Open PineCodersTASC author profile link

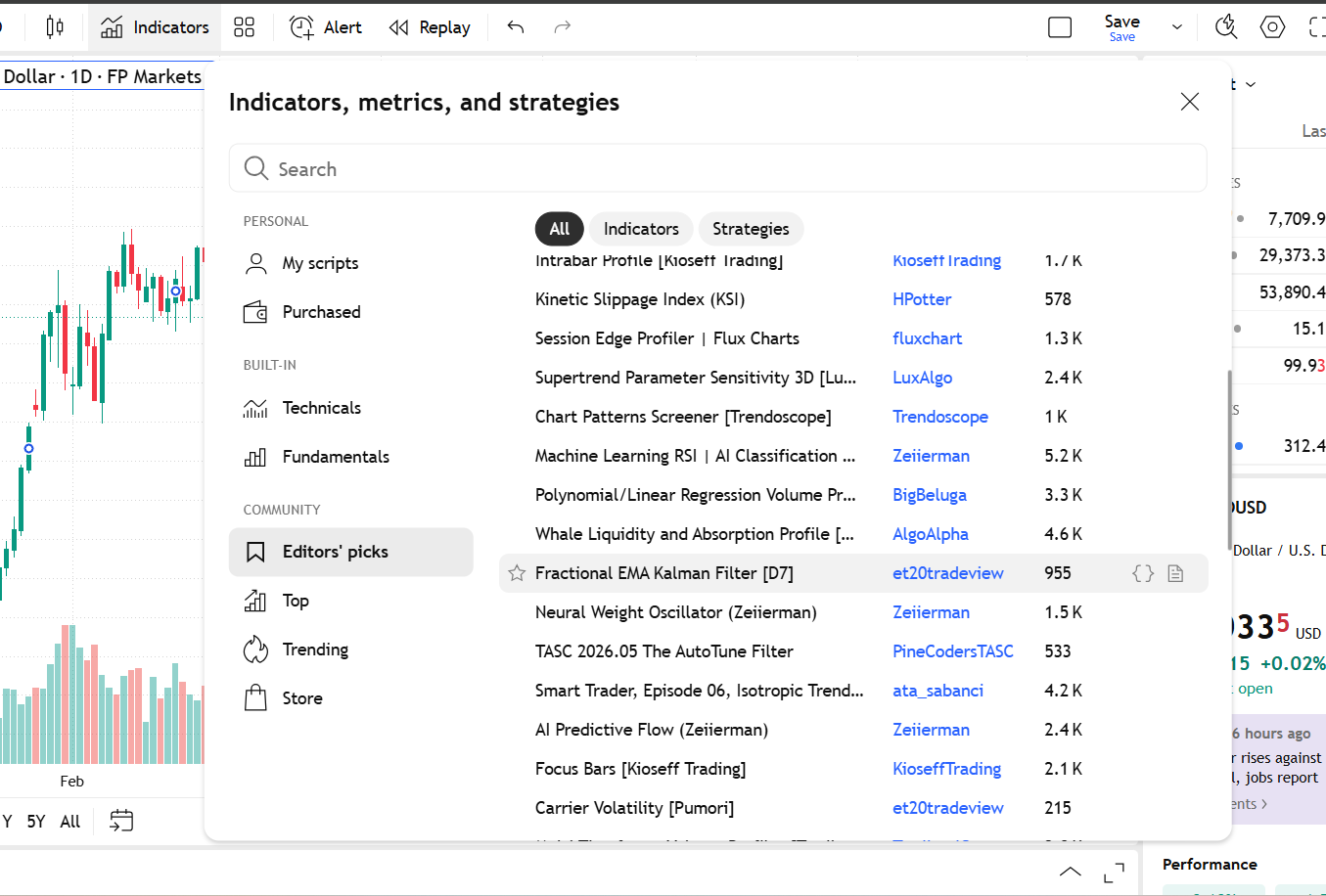[x=953, y=651]
